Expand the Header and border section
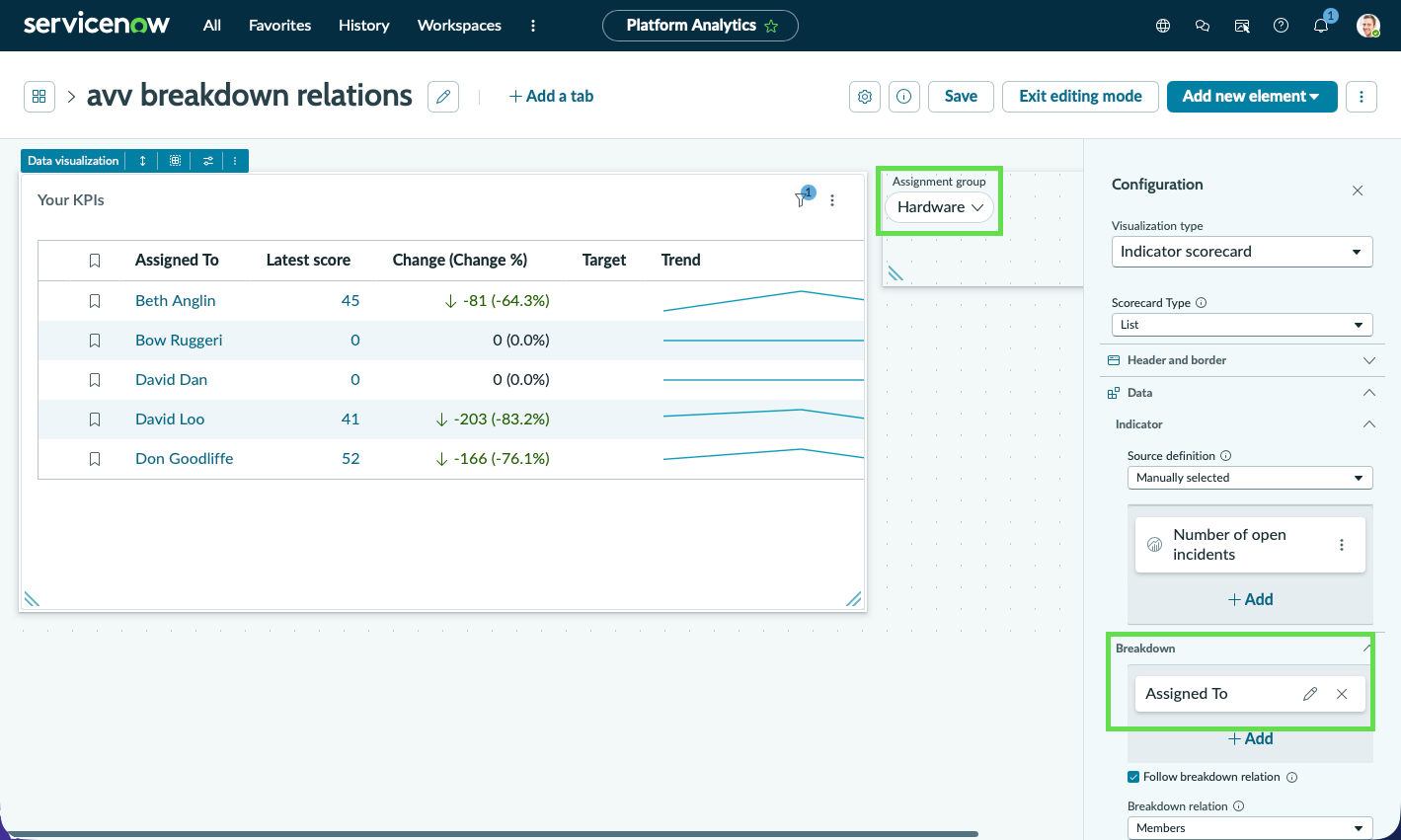 (1242, 360)
